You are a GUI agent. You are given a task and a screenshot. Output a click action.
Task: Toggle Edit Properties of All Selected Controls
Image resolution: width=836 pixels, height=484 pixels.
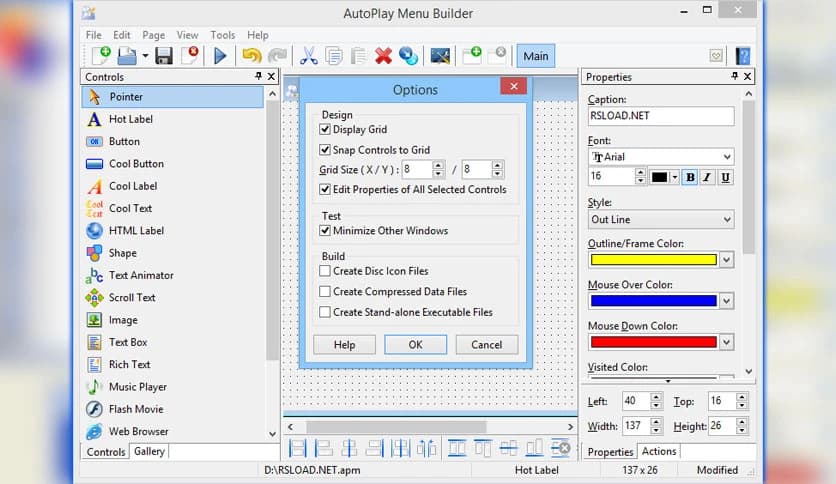(x=325, y=189)
